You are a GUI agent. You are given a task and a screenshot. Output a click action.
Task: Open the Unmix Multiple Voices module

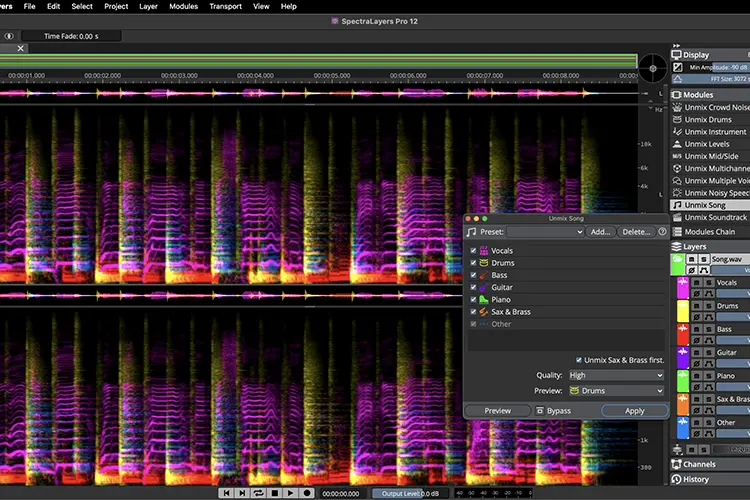point(711,180)
